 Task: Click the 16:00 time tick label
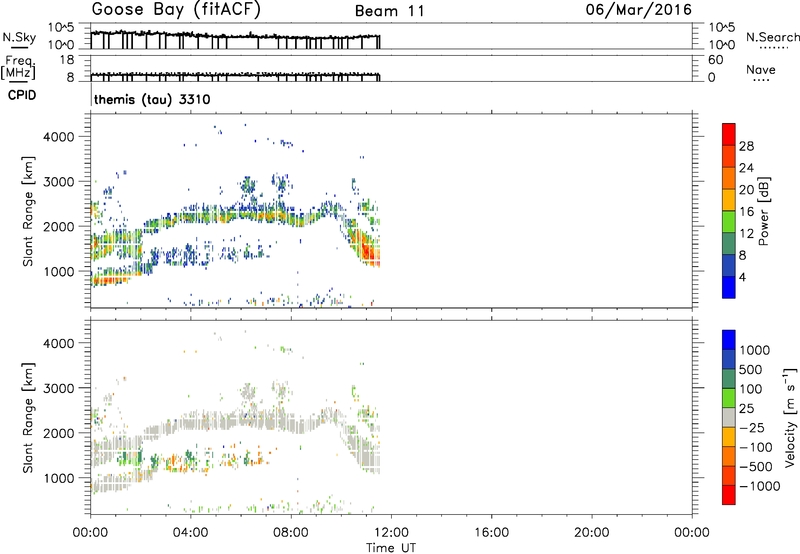pyautogui.click(x=491, y=533)
